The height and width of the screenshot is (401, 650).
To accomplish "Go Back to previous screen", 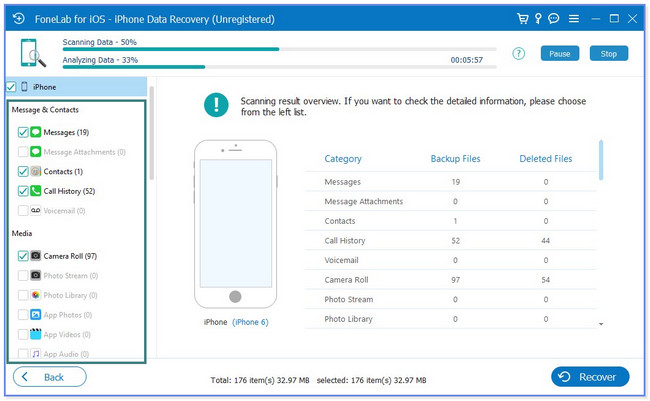I will (x=50, y=377).
